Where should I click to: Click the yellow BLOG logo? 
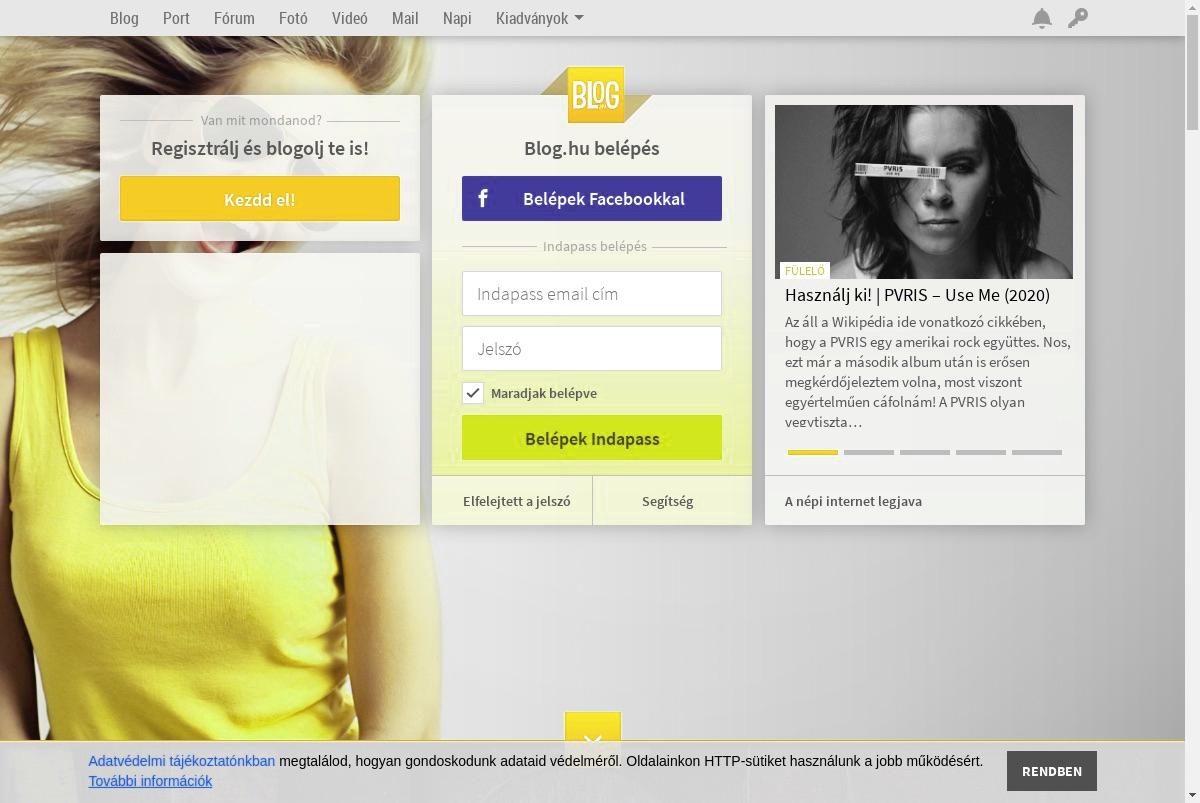click(596, 95)
